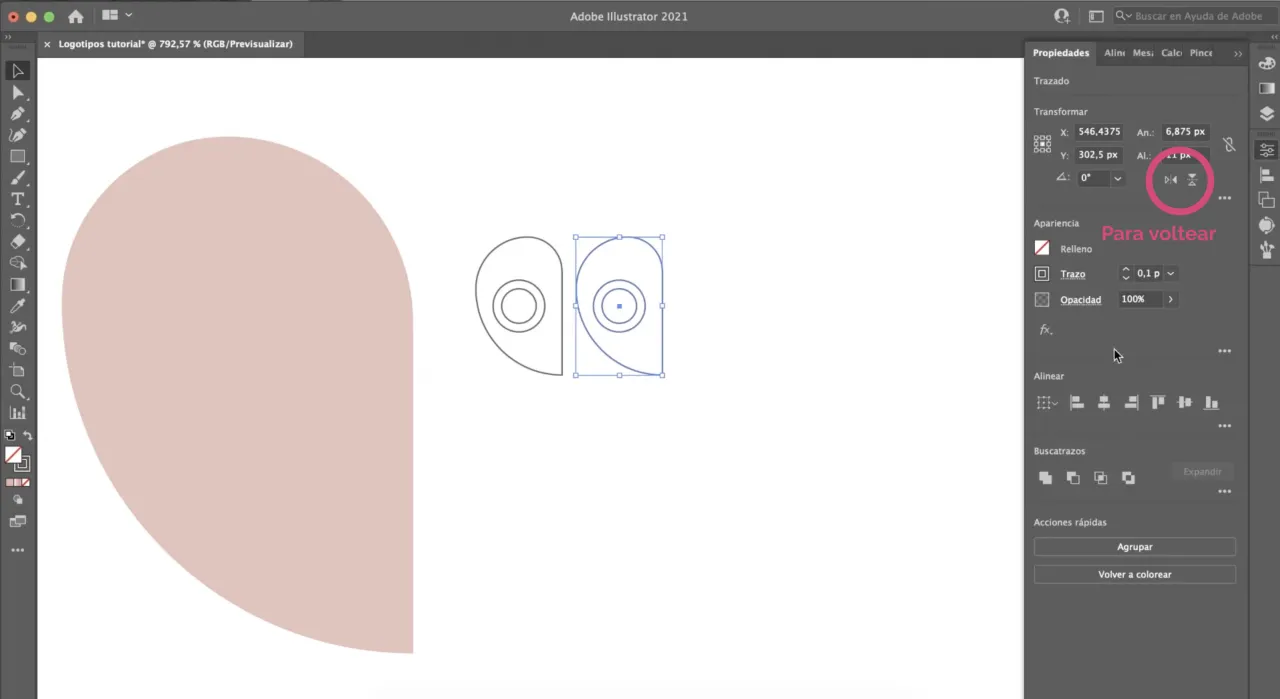Flip the selected shape horizontally

coord(1171,179)
